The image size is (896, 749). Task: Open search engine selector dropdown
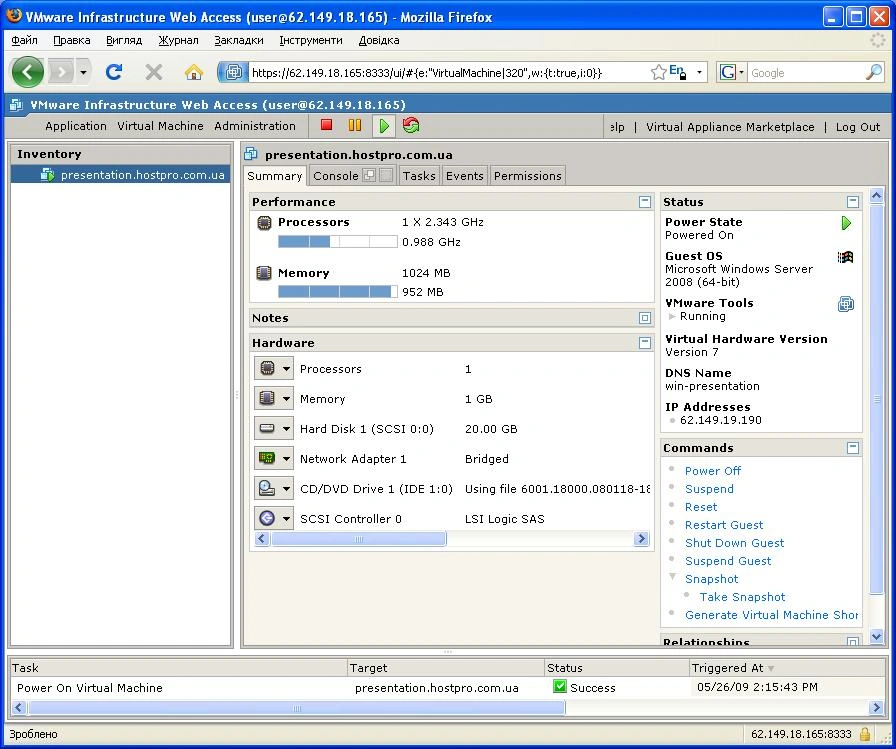(x=742, y=73)
